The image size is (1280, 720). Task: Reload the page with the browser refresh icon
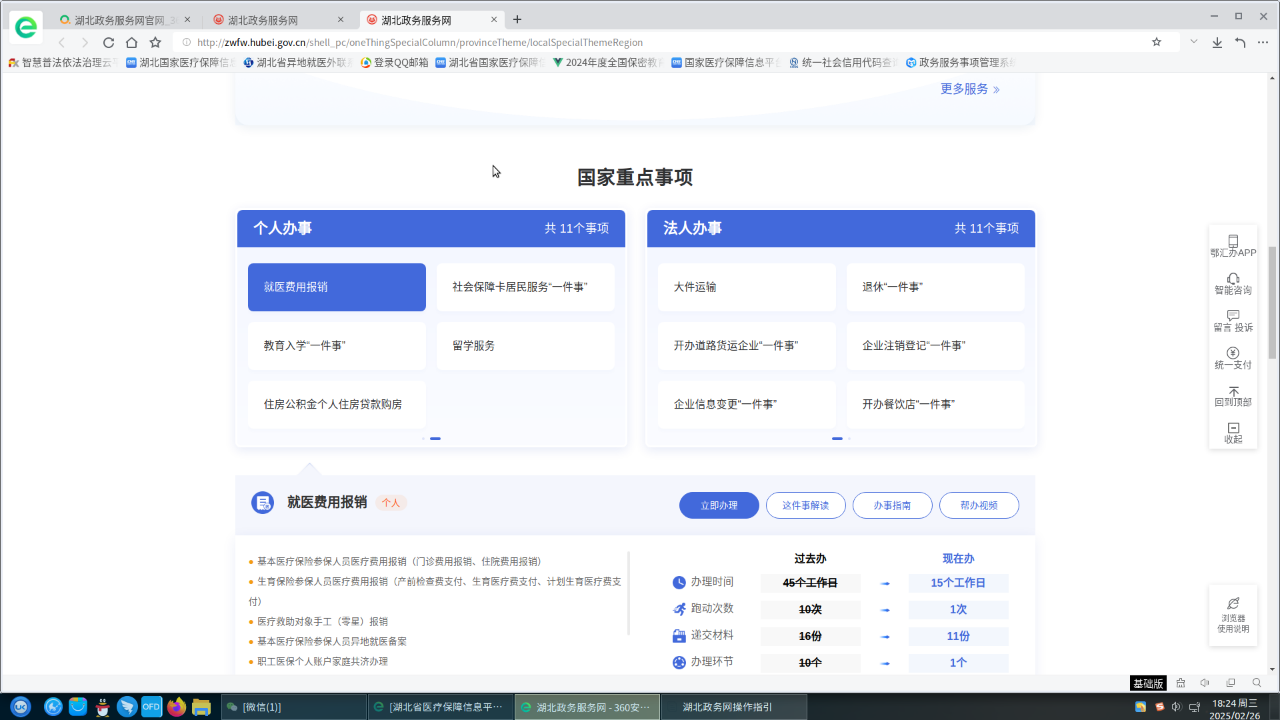pos(108,42)
